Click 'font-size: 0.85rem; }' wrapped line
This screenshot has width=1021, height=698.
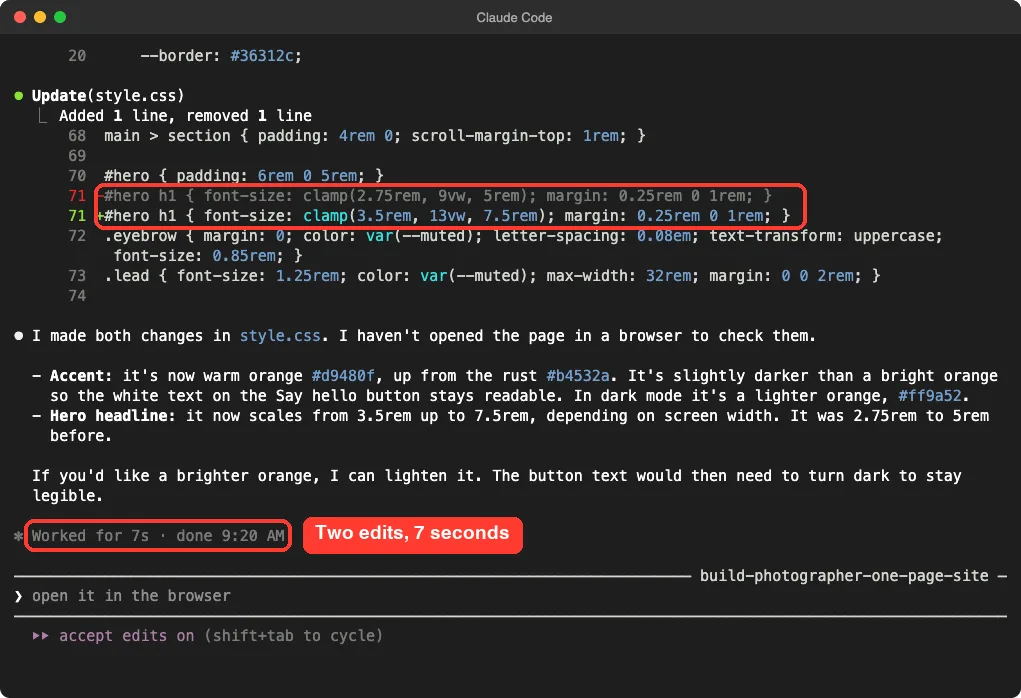(x=208, y=256)
